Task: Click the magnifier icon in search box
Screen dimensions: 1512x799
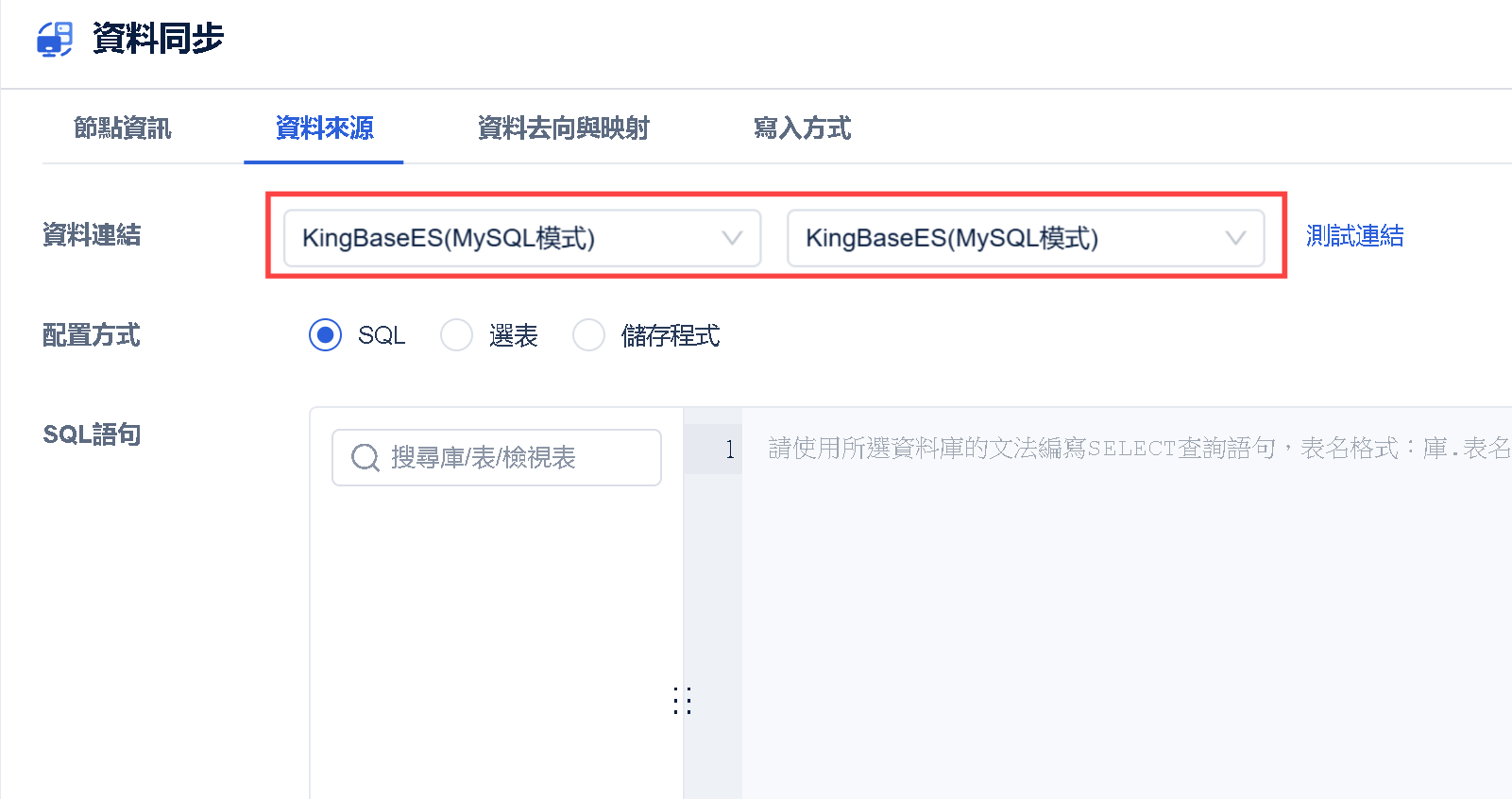Action: [x=365, y=458]
